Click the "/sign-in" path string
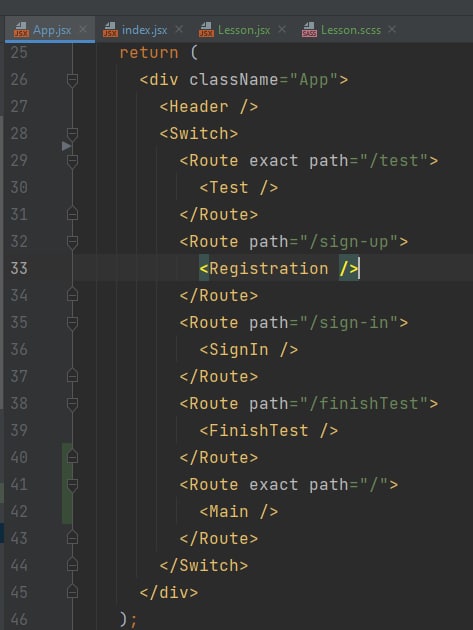 click(349, 323)
